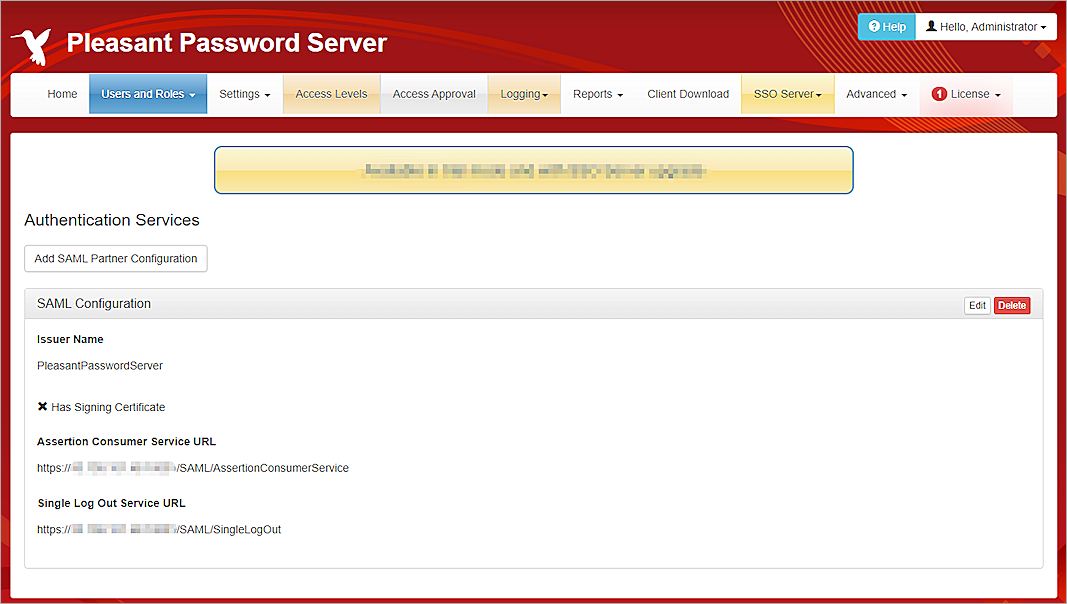This screenshot has height=604, width=1067.
Task: Expand the License dropdown menu
Action: pos(966,94)
